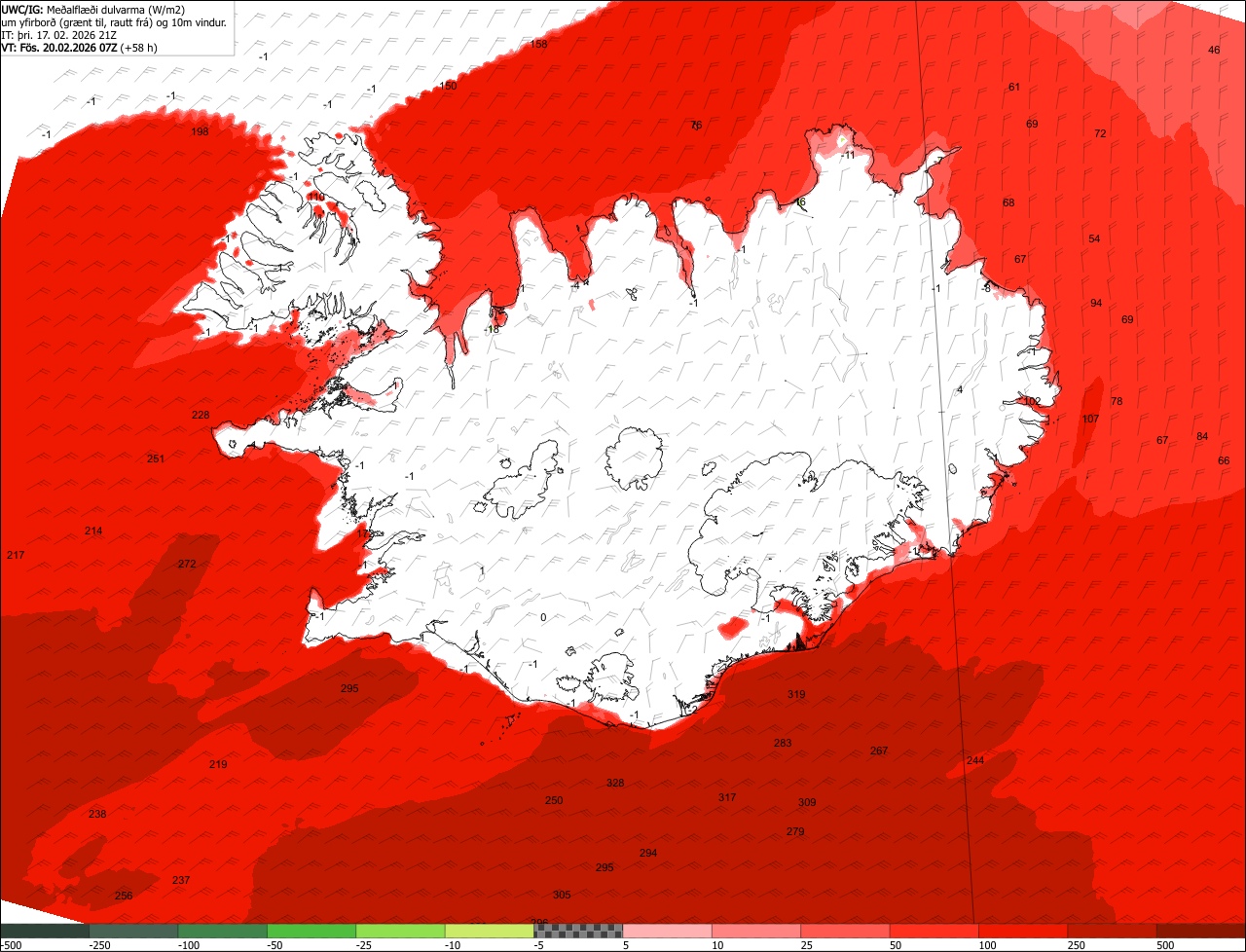Image resolution: width=1246 pixels, height=952 pixels.
Task: Select the map value 237
Action: point(181,880)
